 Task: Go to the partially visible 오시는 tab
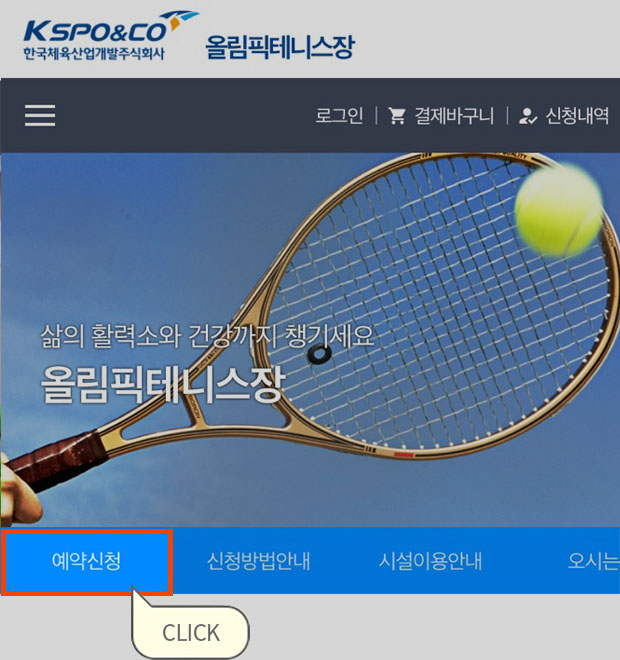point(593,562)
